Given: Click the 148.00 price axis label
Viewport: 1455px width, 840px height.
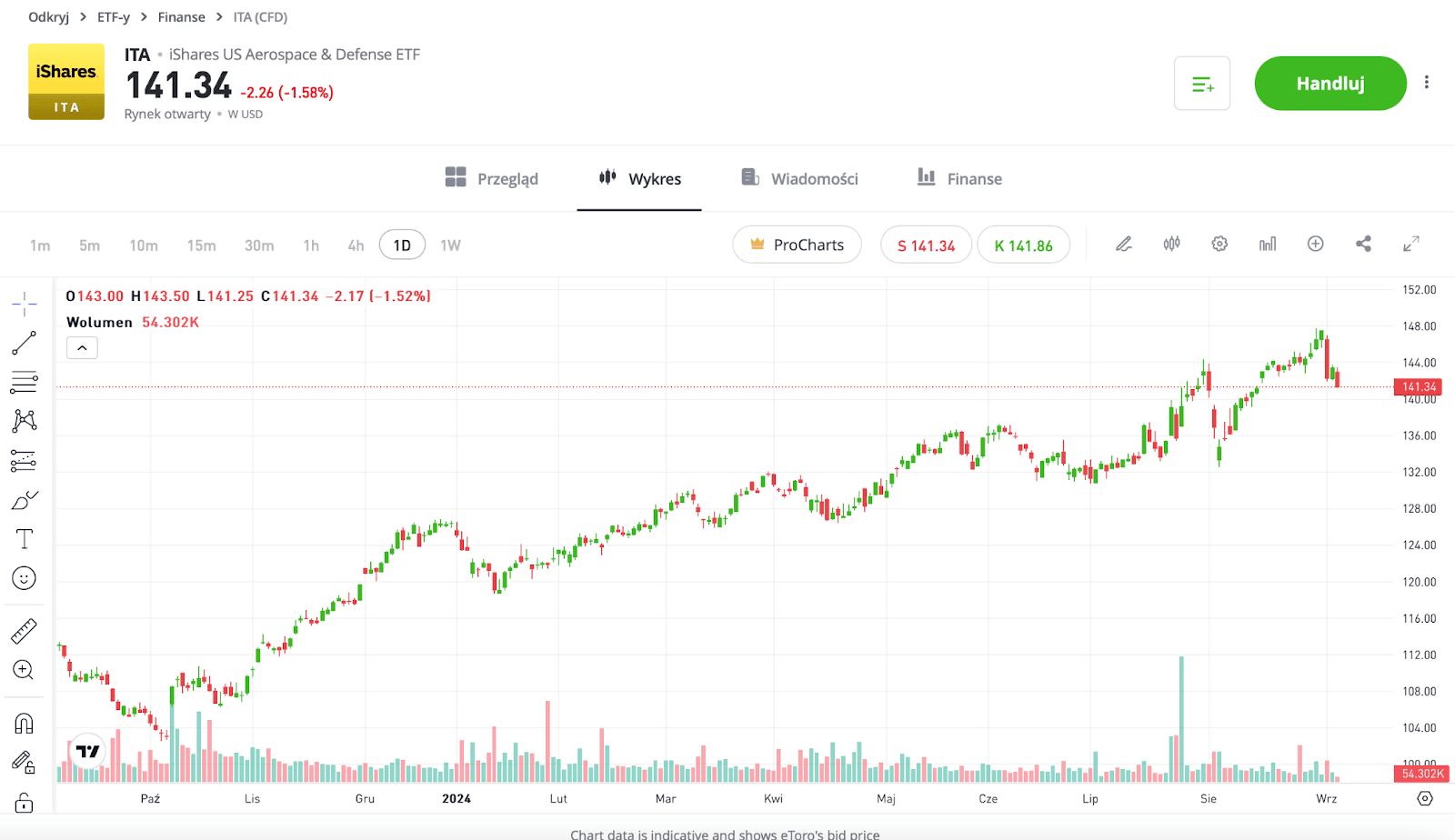Looking at the screenshot, I should (1419, 326).
